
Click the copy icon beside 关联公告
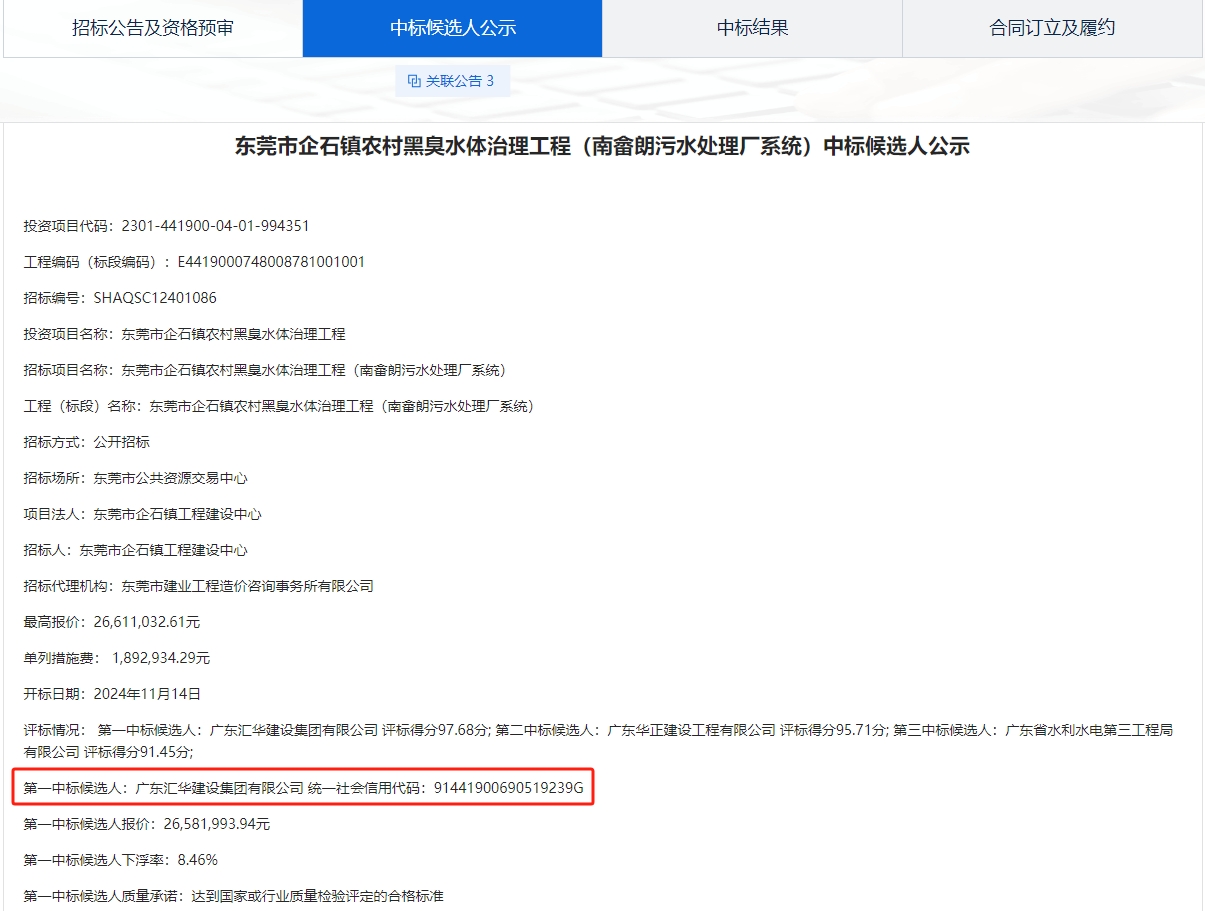[x=414, y=81]
